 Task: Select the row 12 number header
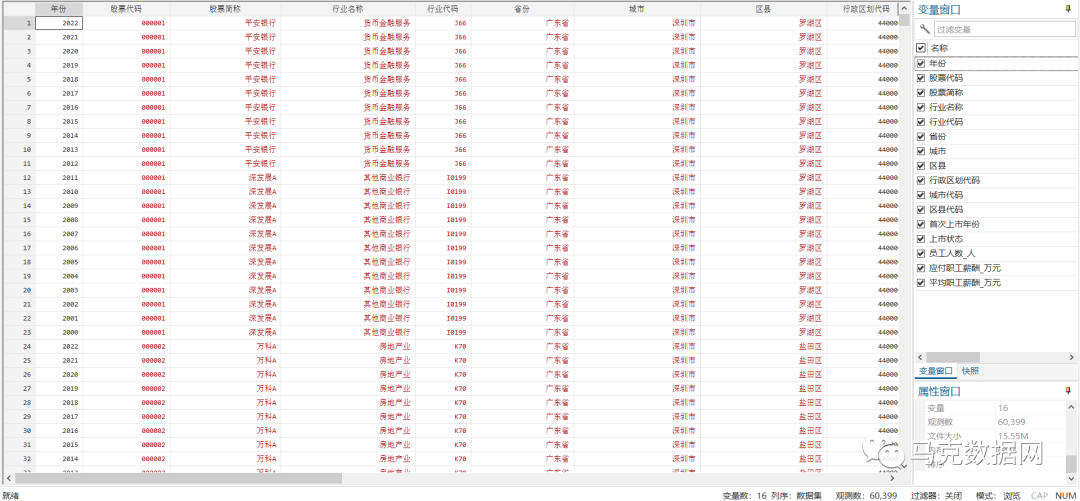click(18, 178)
